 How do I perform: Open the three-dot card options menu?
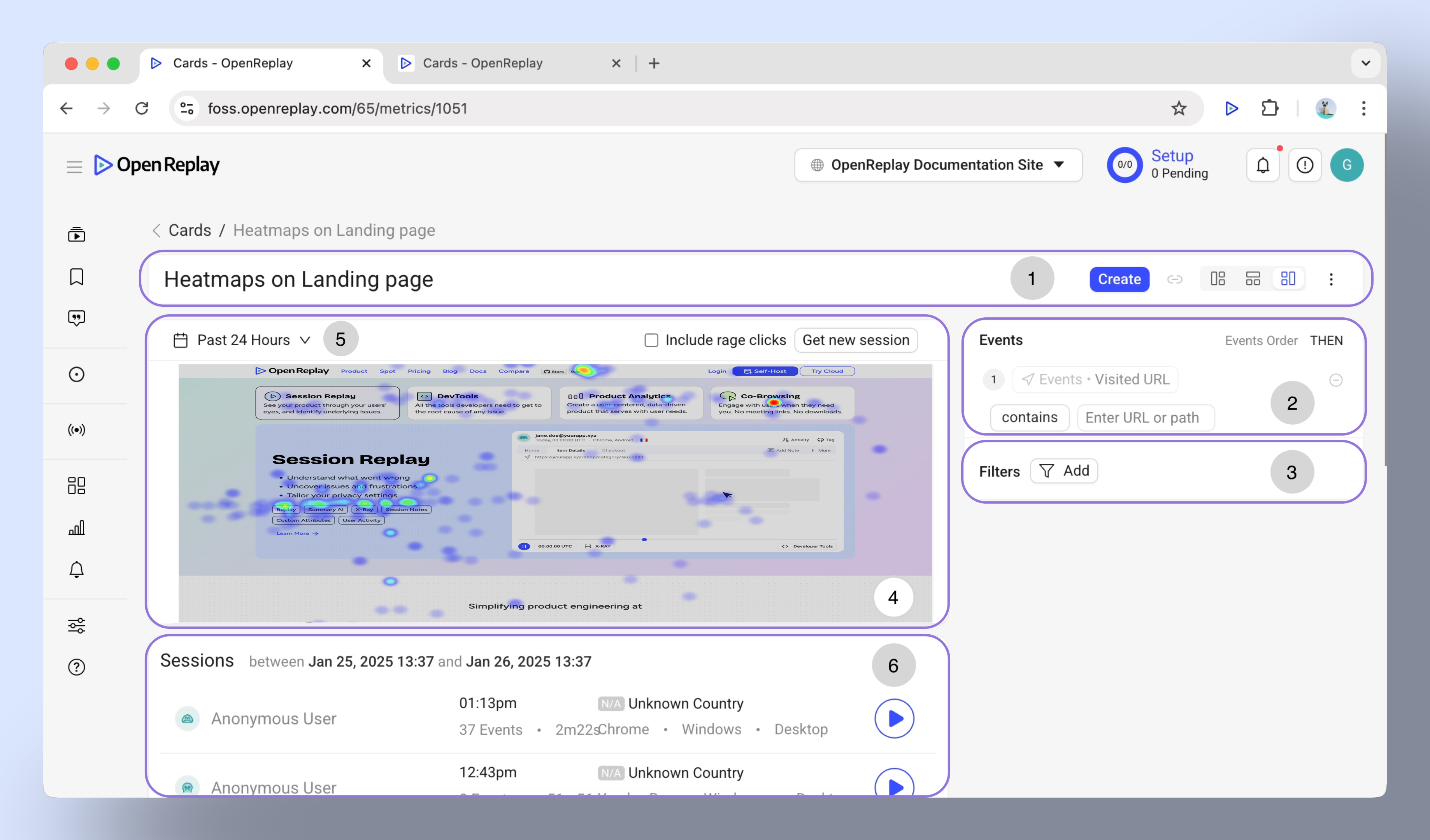pos(1331,279)
